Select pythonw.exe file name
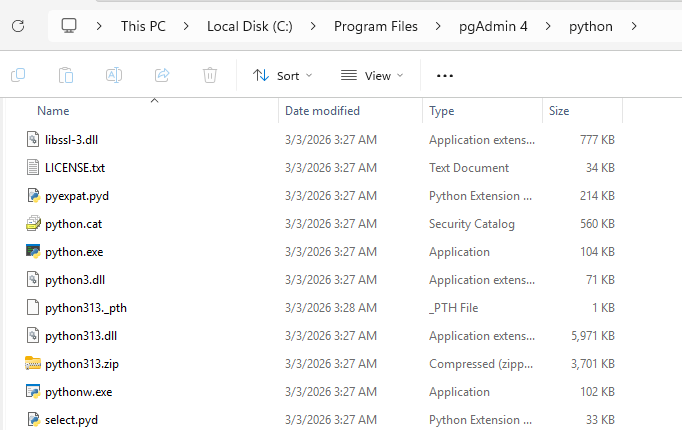682x430 pixels. [79, 391]
